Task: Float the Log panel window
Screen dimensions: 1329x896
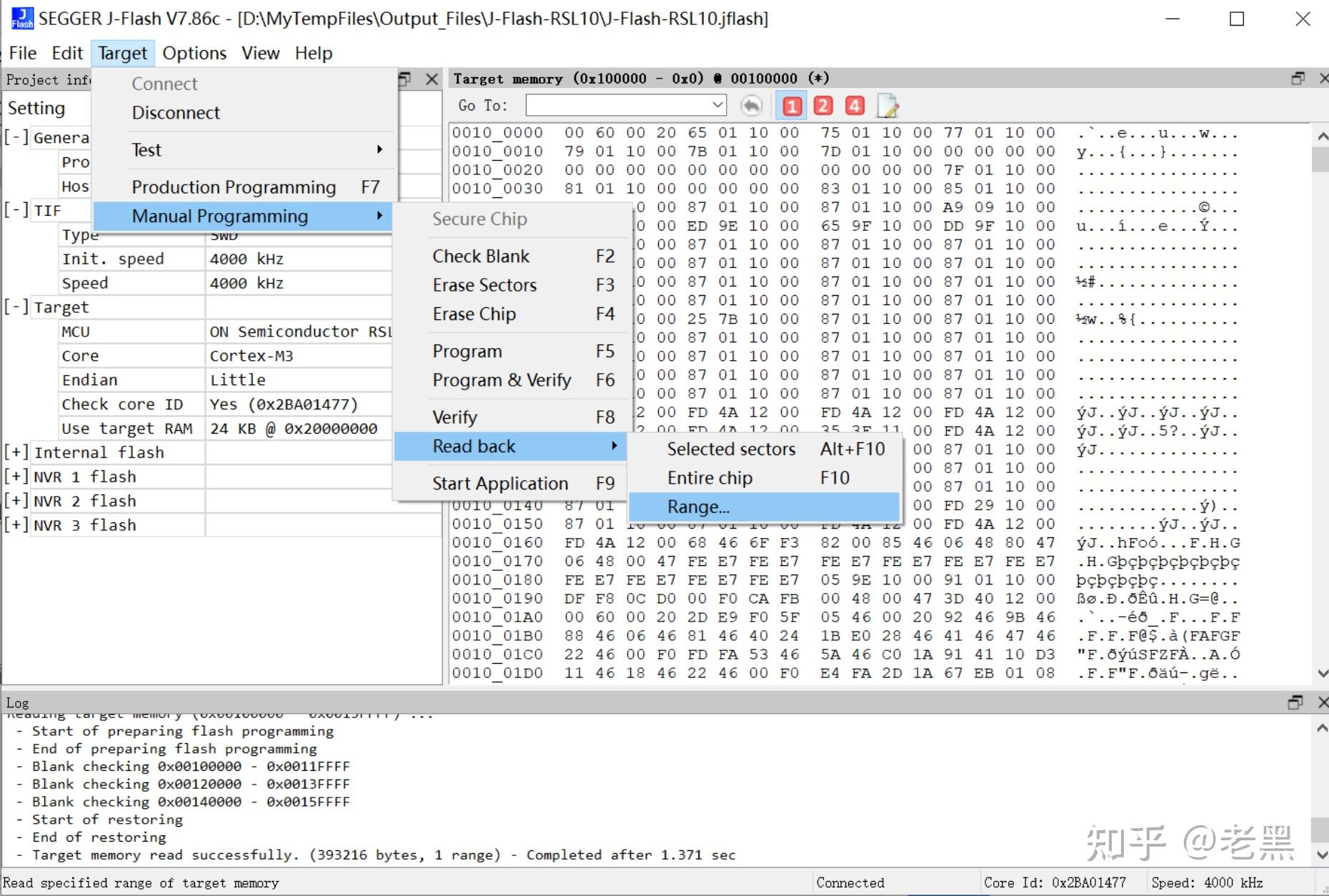Action: 1295,702
